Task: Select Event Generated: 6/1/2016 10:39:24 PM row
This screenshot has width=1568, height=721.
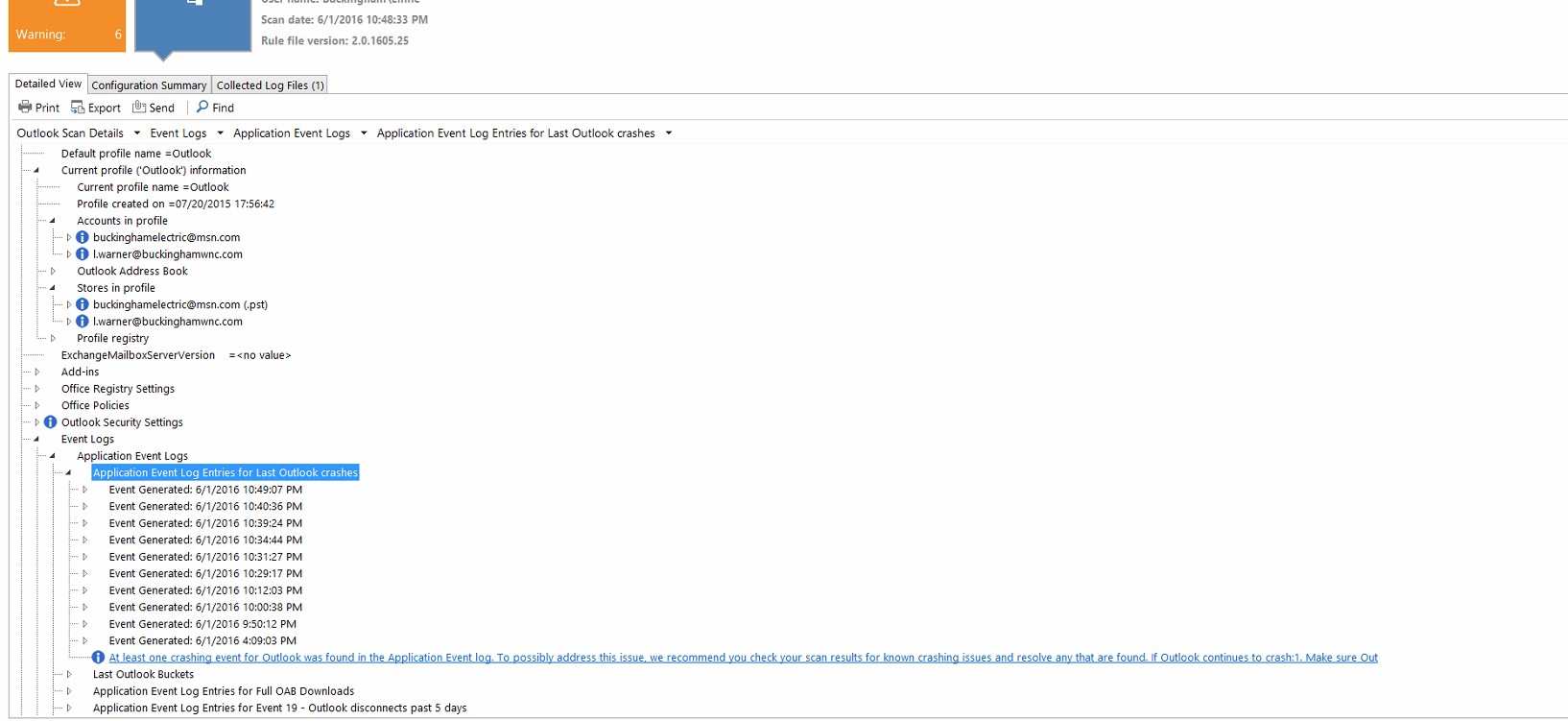Action: (x=205, y=523)
